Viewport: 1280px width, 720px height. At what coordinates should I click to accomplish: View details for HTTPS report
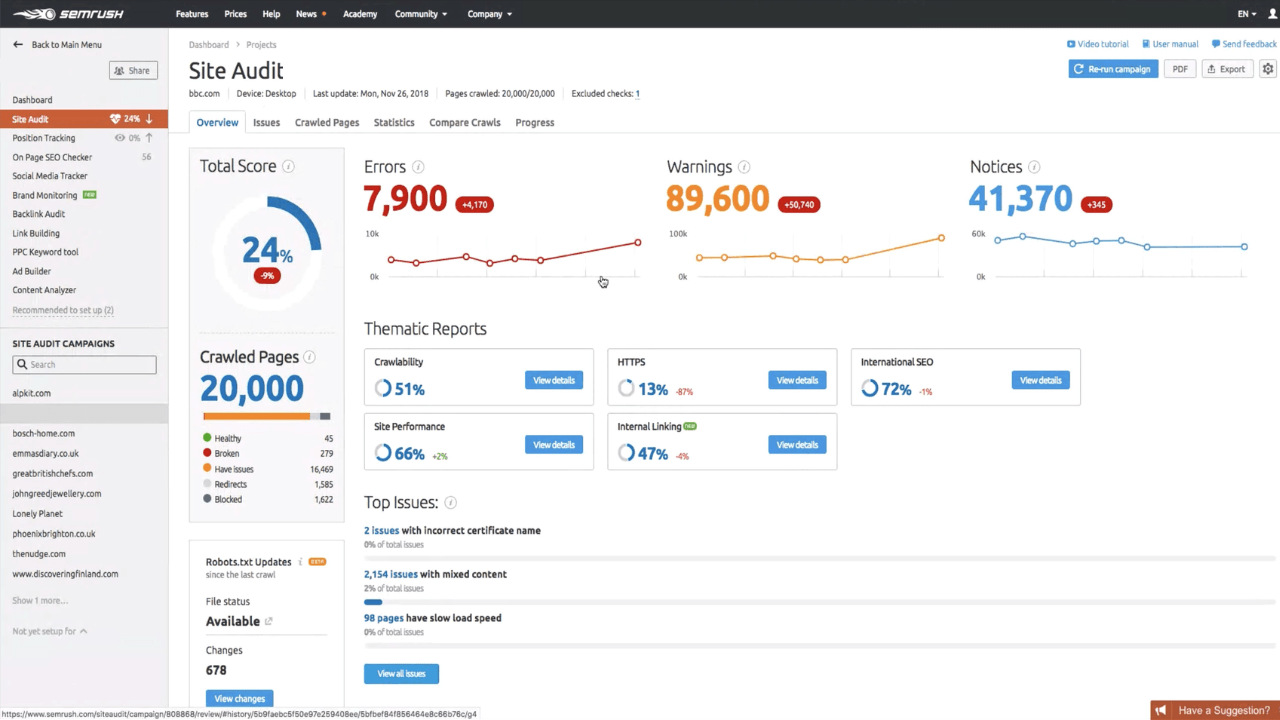pyautogui.click(x=797, y=380)
